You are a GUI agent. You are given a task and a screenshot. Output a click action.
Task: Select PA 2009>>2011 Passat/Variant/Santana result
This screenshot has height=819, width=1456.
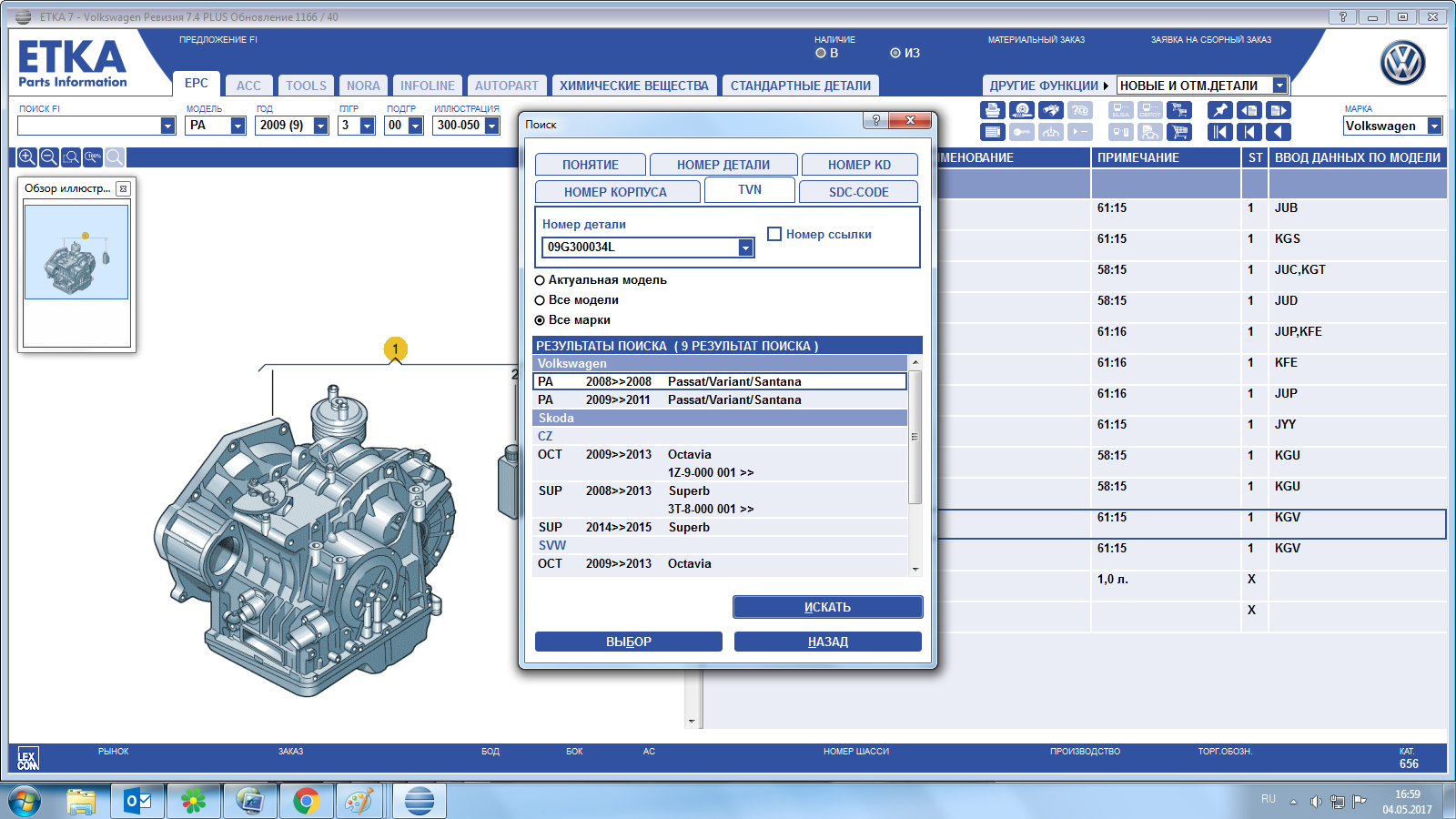click(720, 399)
